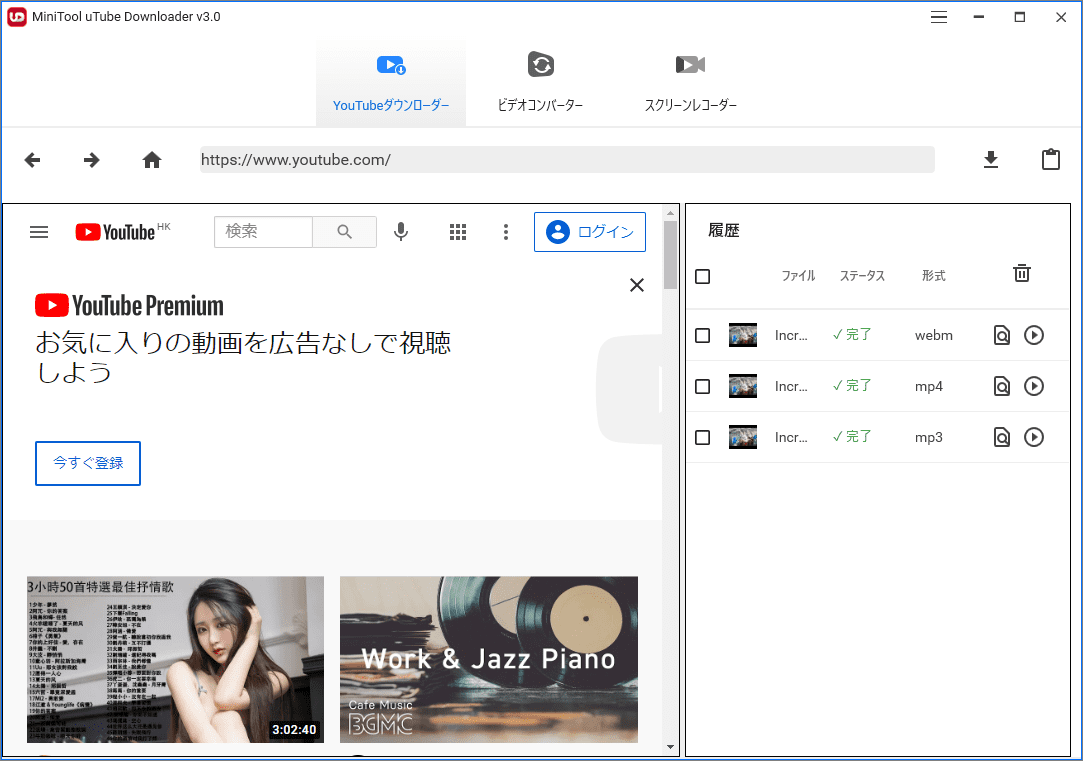Image resolution: width=1083 pixels, height=761 pixels.
Task: Click the ファイル column header
Action: [x=798, y=276]
